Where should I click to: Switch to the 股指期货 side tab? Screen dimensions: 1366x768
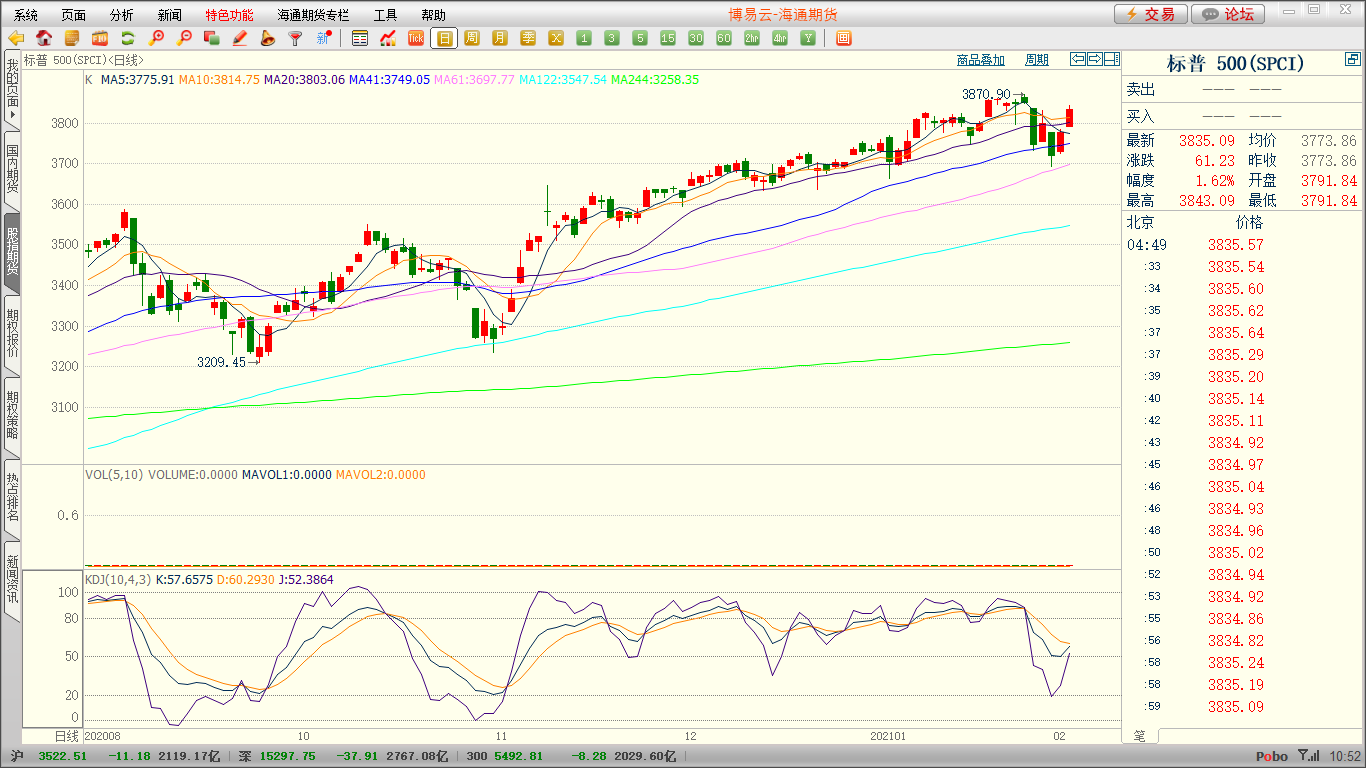click(x=12, y=251)
